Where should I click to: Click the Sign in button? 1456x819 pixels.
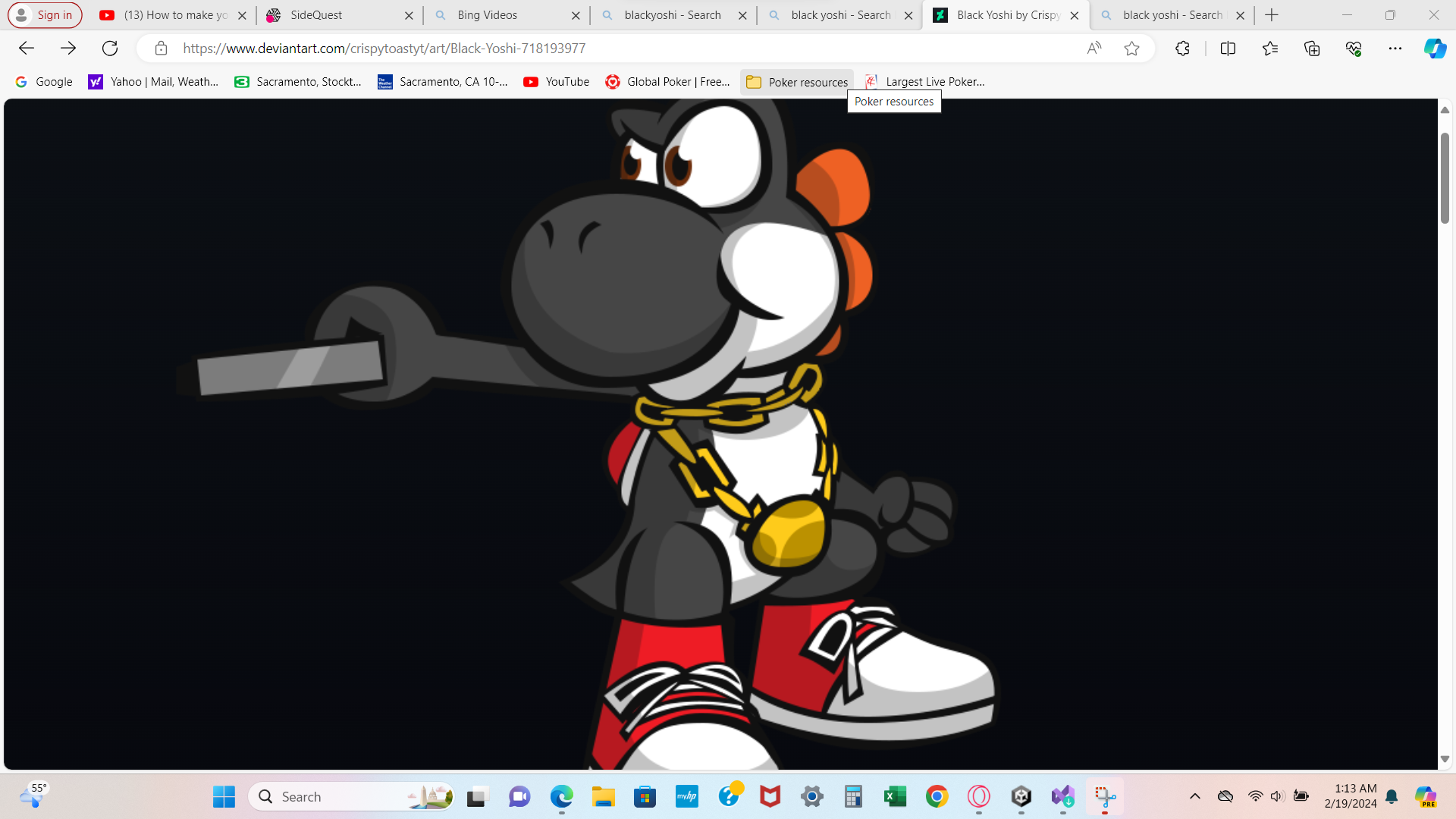click(44, 14)
